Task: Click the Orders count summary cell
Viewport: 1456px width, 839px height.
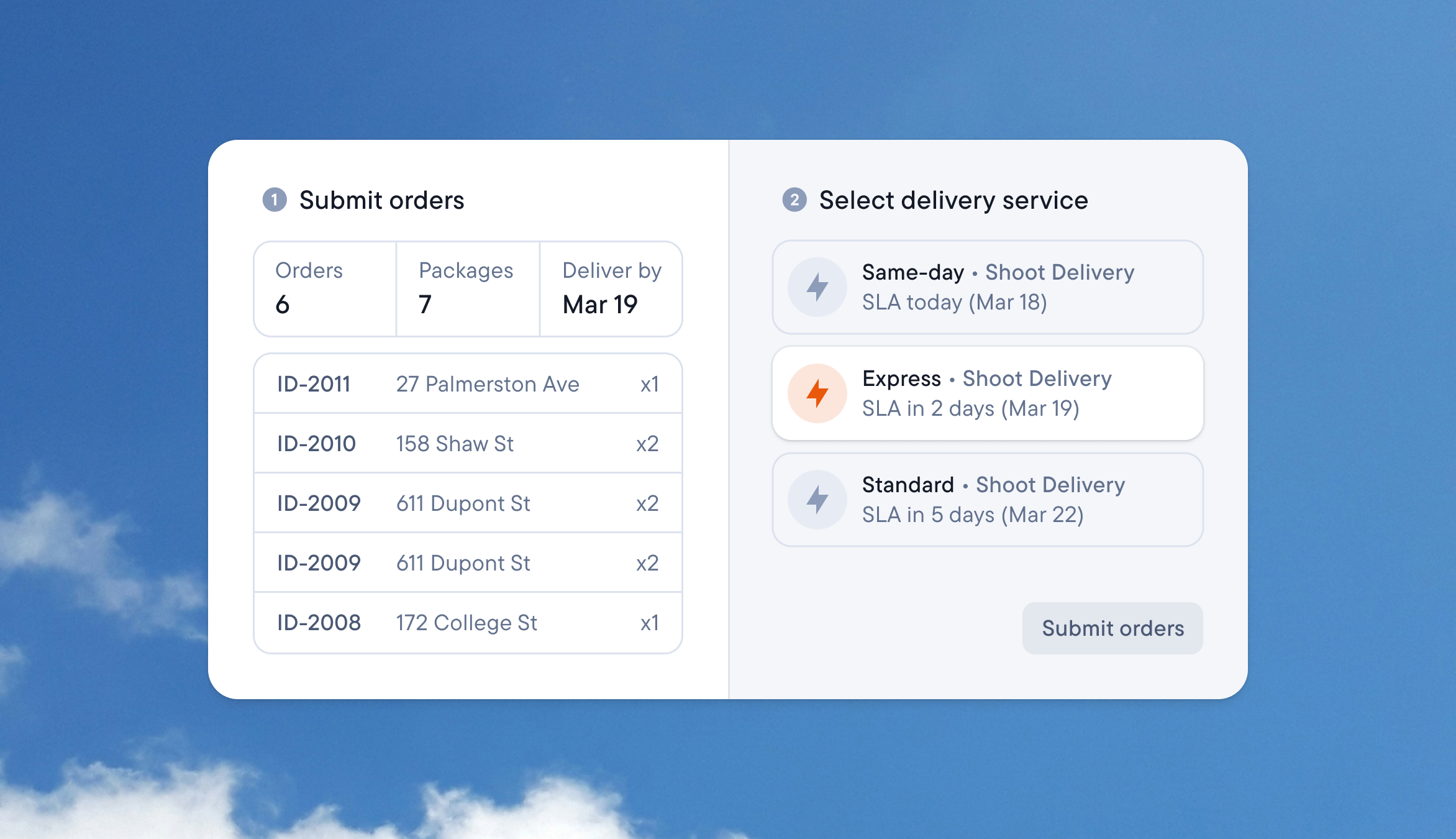Action: coord(325,289)
